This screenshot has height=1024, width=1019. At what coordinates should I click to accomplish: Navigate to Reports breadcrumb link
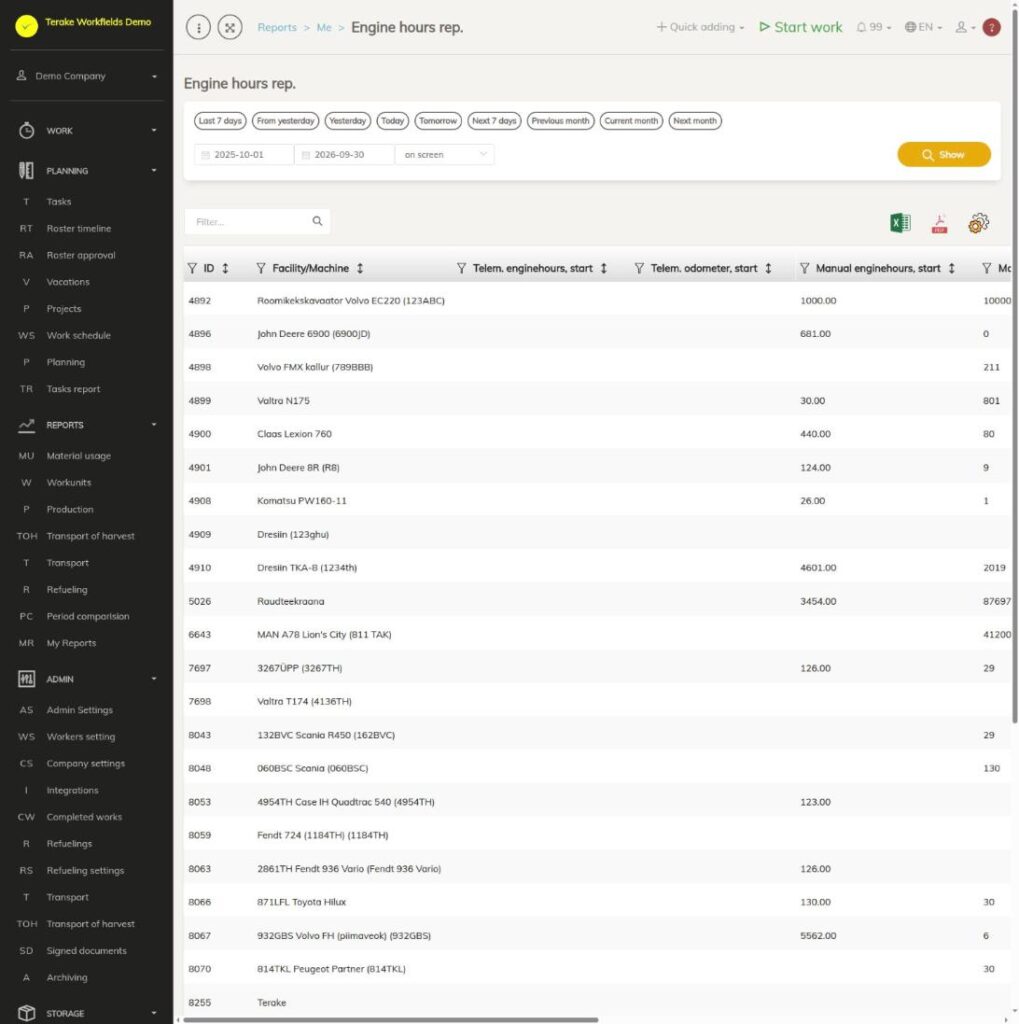pos(277,27)
